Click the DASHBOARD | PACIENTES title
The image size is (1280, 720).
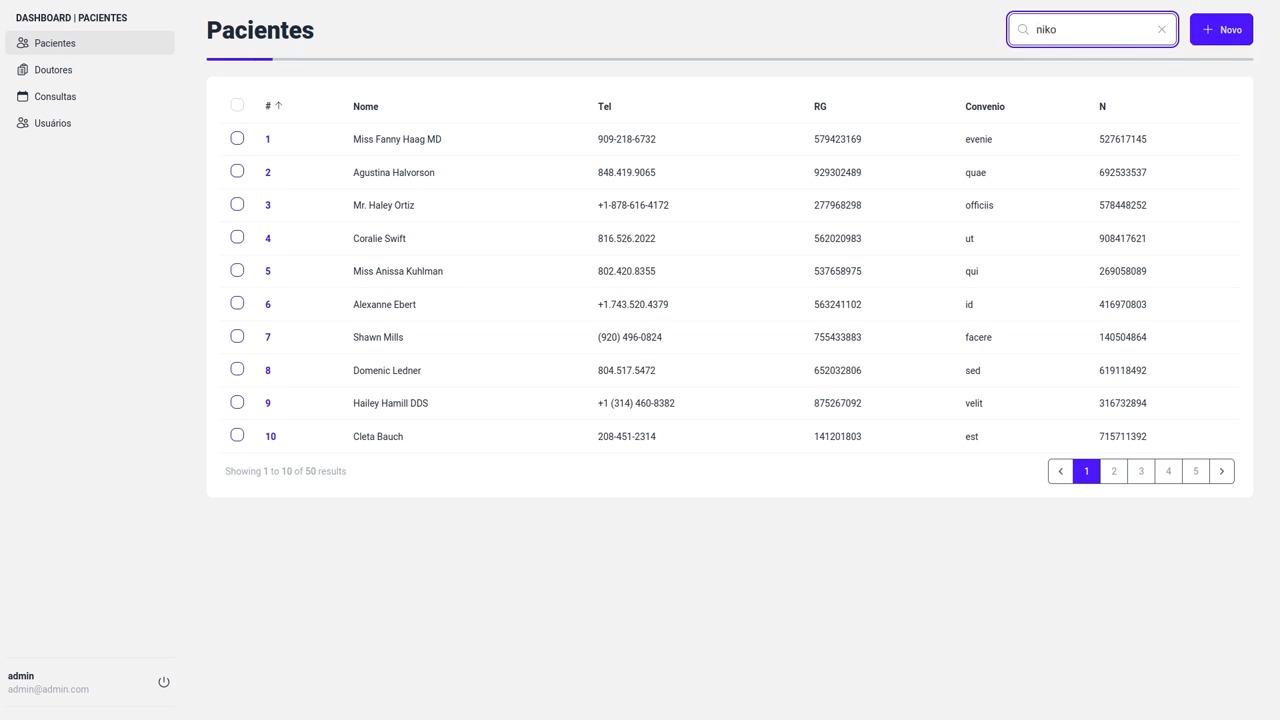pyautogui.click(x=71, y=18)
